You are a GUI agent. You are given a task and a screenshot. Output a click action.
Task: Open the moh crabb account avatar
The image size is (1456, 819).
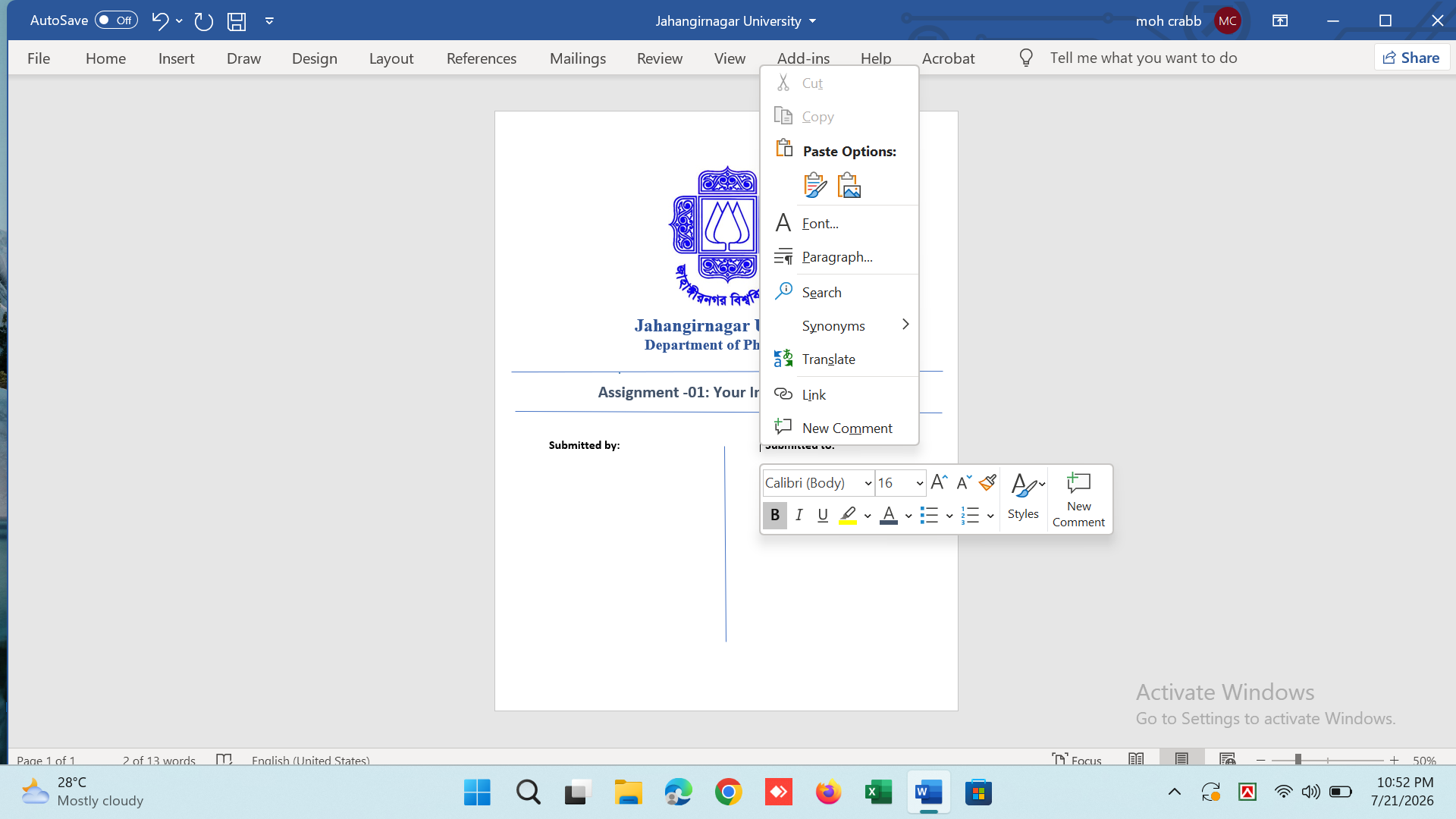tap(1228, 20)
